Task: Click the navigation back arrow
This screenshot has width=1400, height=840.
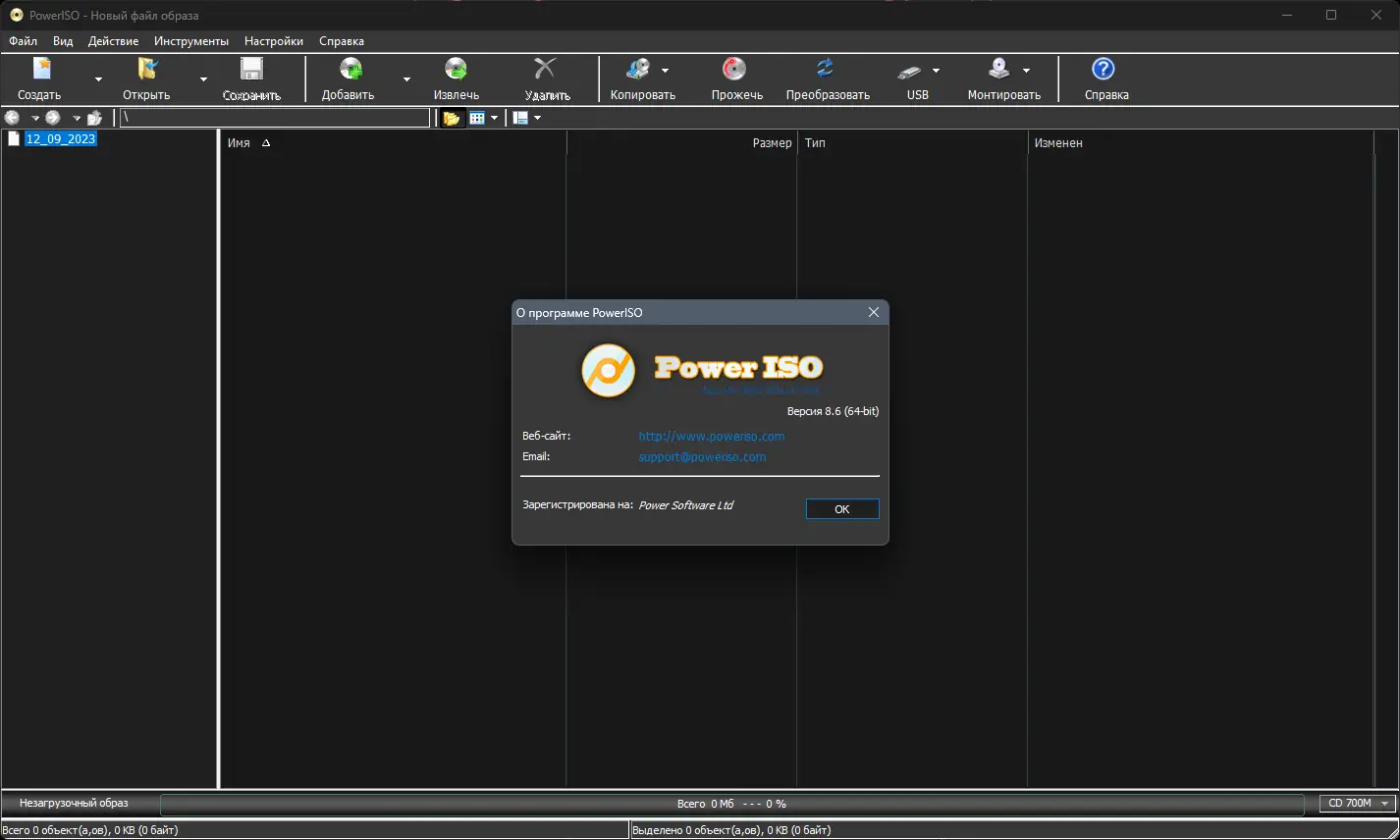Action: pyautogui.click(x=12, y=117)
